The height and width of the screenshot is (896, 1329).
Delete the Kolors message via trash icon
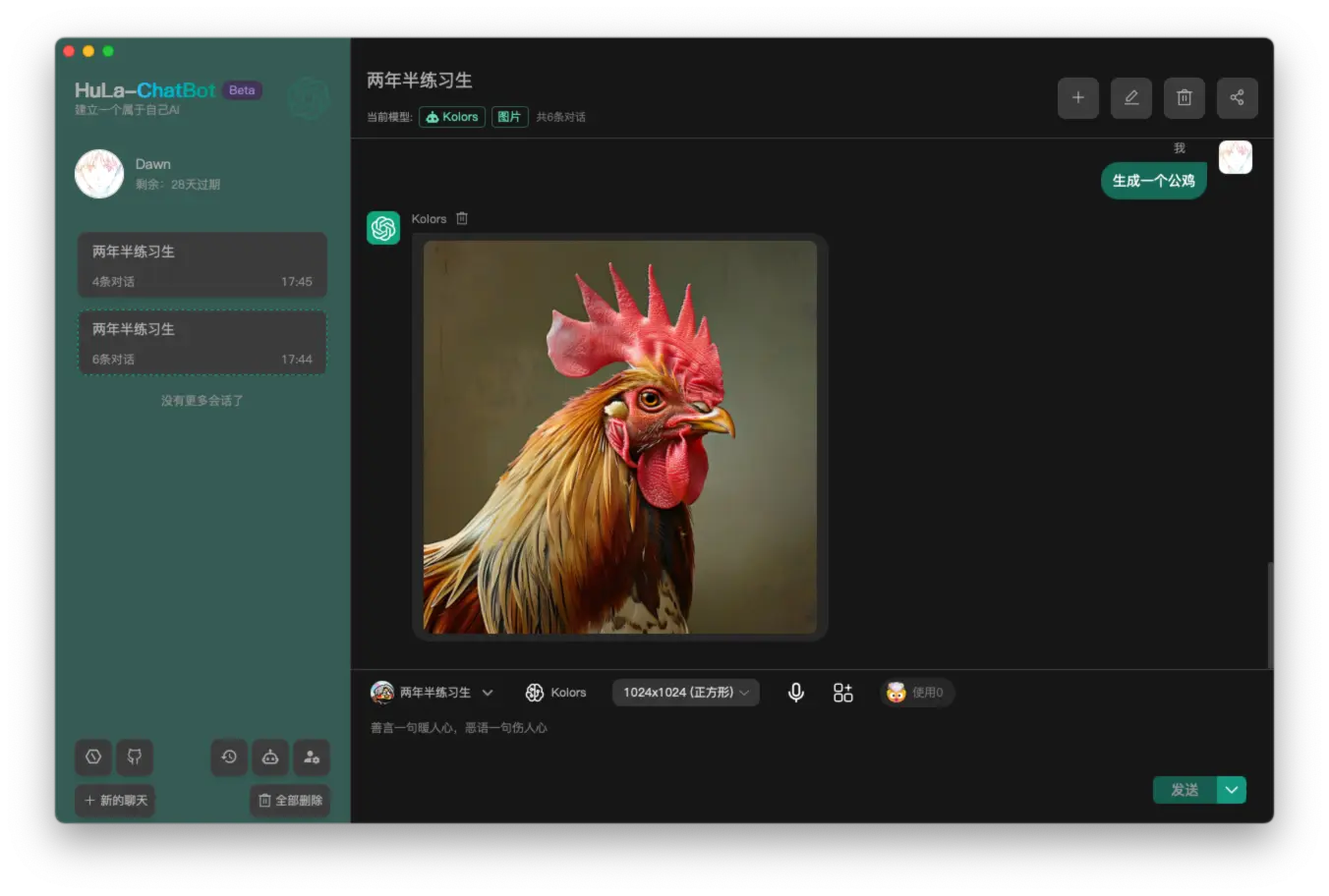(x=462, y=219)
